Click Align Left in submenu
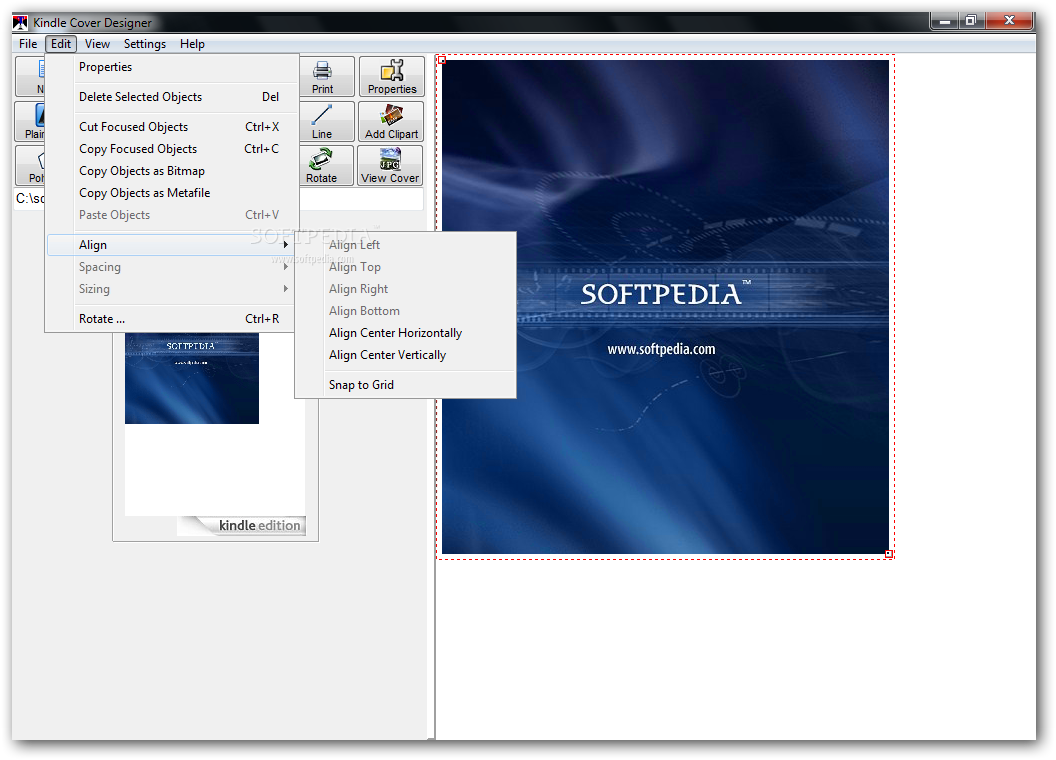Viewport: 1056px width, 760px height. [x=405, y=245]
